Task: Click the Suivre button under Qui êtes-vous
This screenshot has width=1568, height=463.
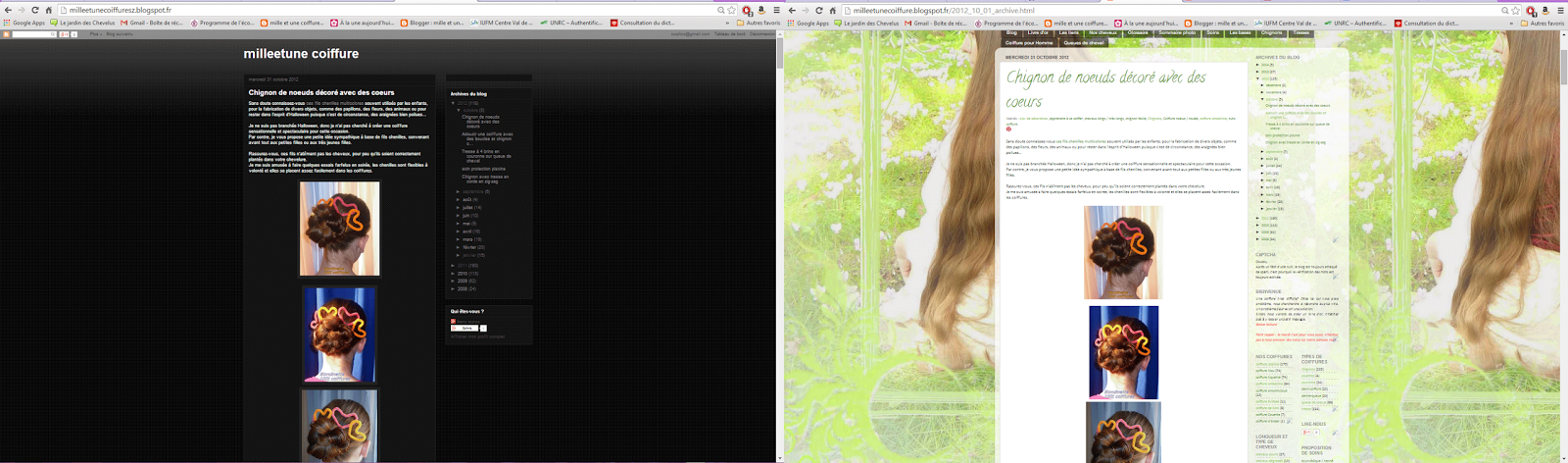Action: 465,329
